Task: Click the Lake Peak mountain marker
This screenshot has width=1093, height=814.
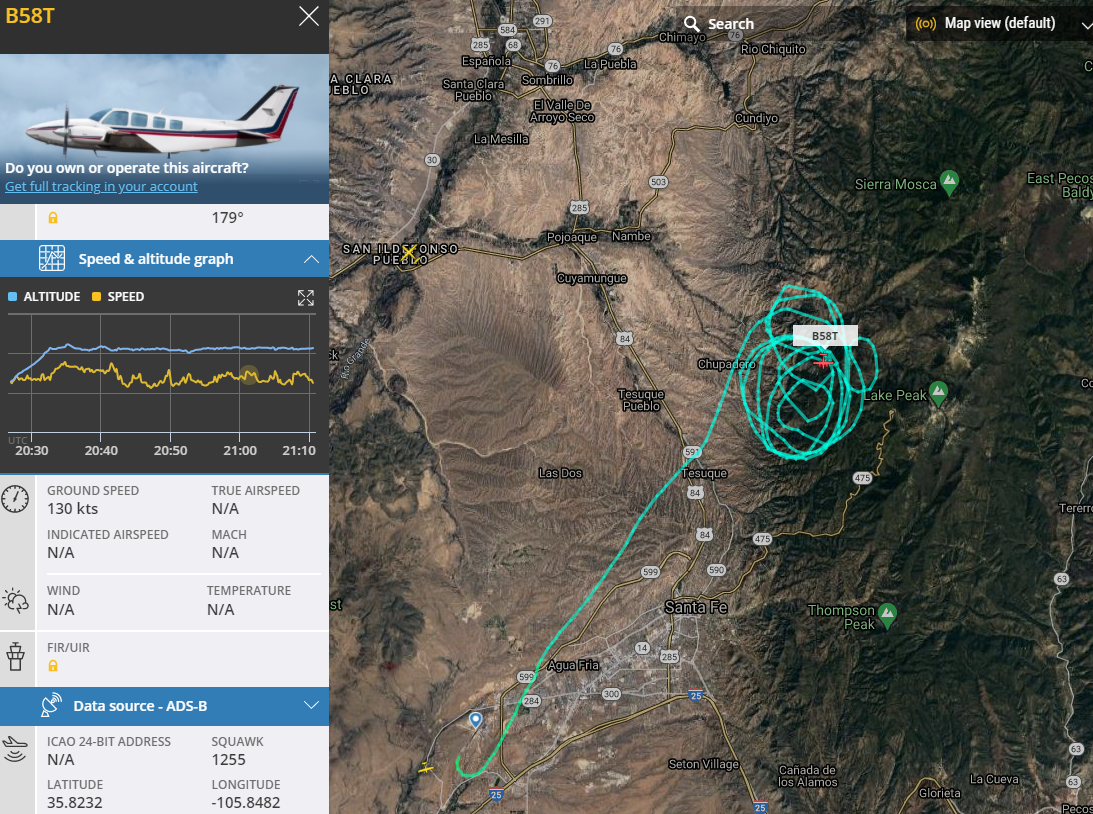Action: tap(938, 393)
